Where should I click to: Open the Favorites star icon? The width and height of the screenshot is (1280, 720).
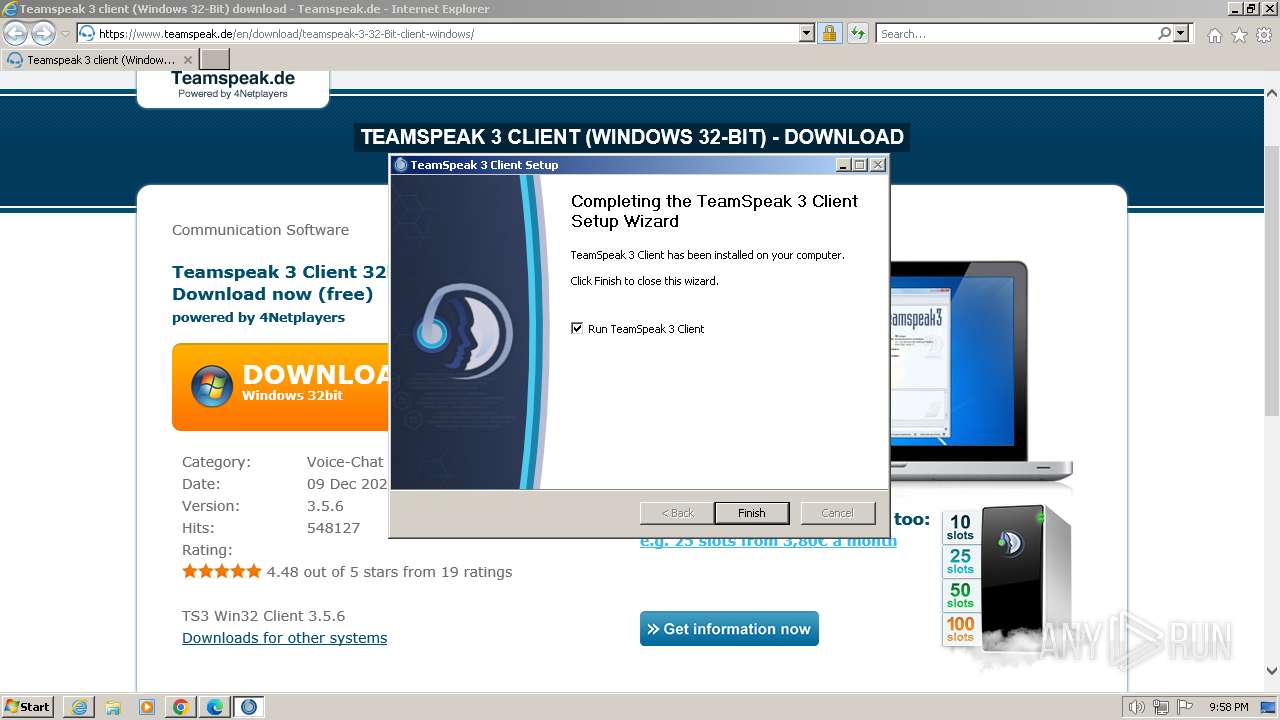(x=1239, y=35)
